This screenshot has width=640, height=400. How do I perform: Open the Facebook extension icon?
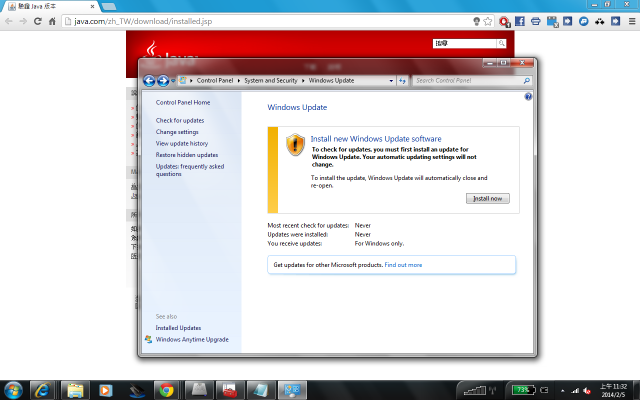pyautogui.click(x=520, y=21)
